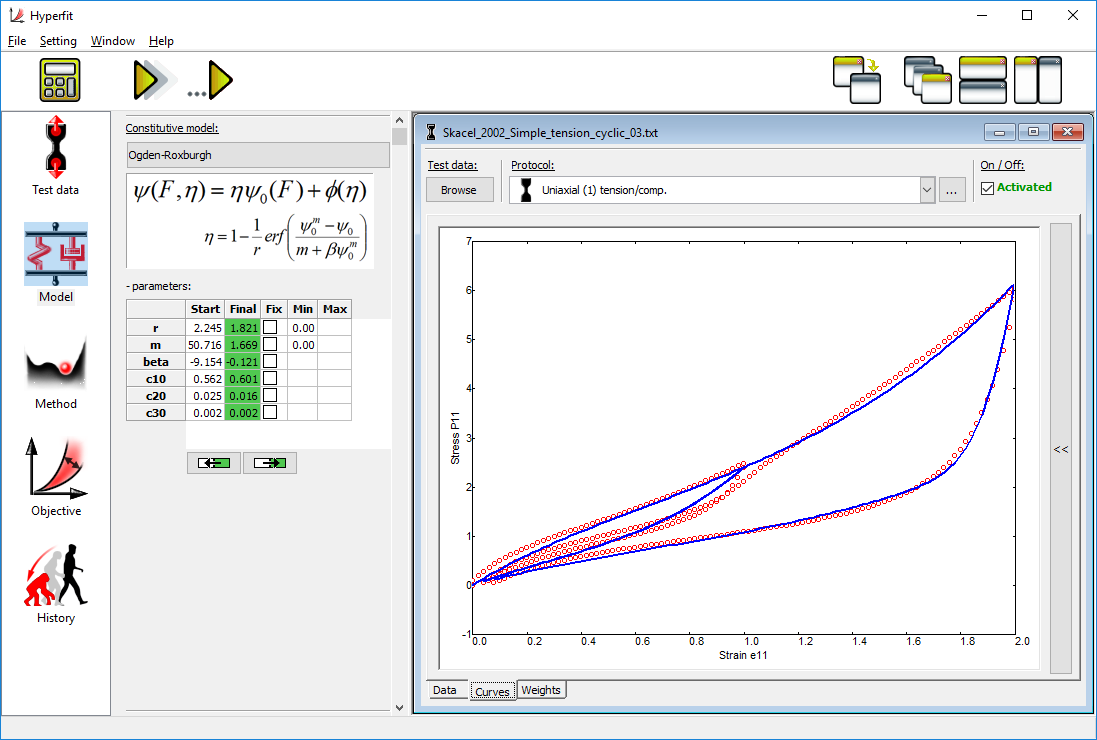Collapse the side panel with << button
Viewport: 1097px width, 740px height.
pos(1060,449)
